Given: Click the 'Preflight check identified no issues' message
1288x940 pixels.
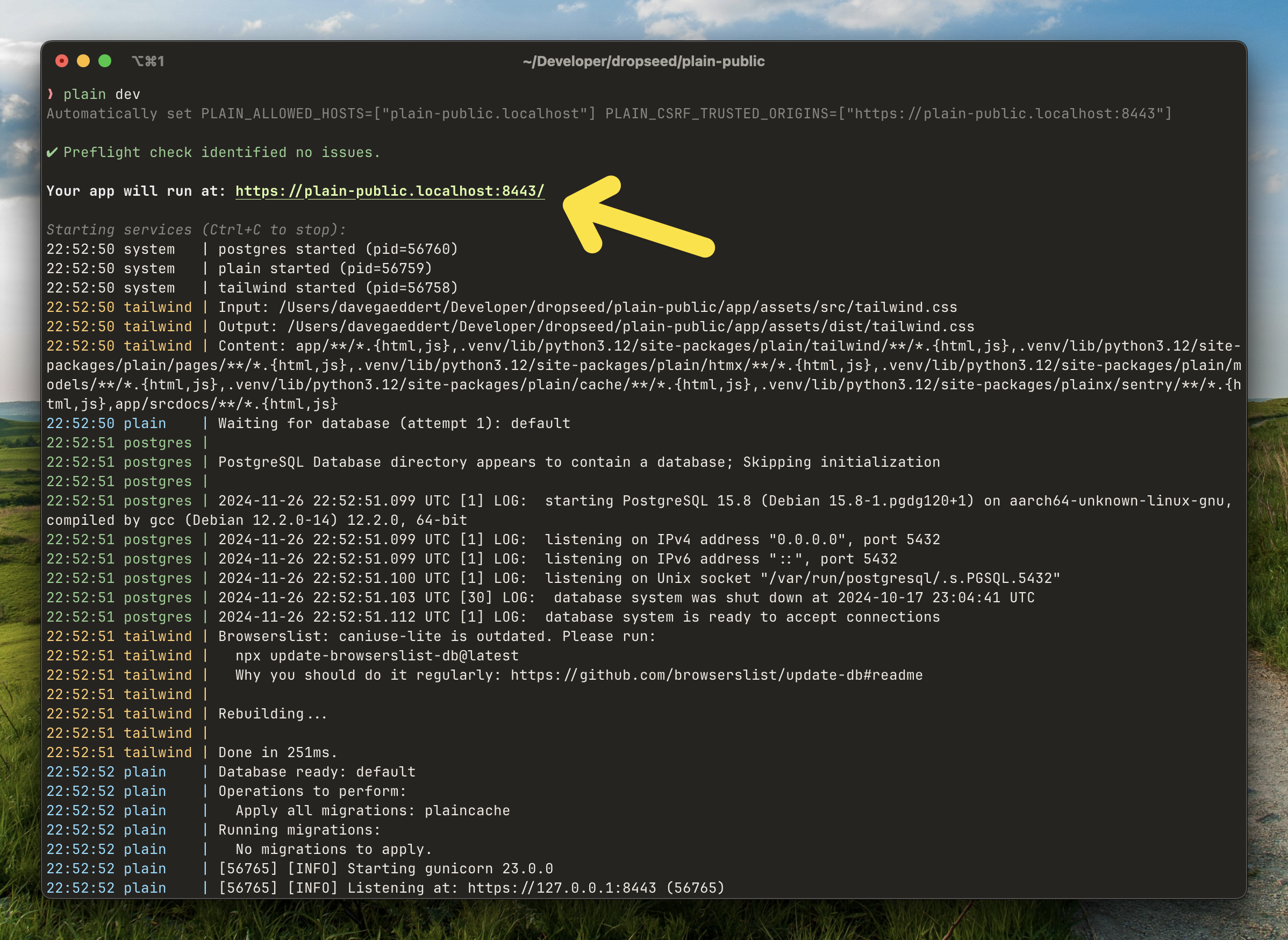Looking at the screenshot, I should coord(221,153).
